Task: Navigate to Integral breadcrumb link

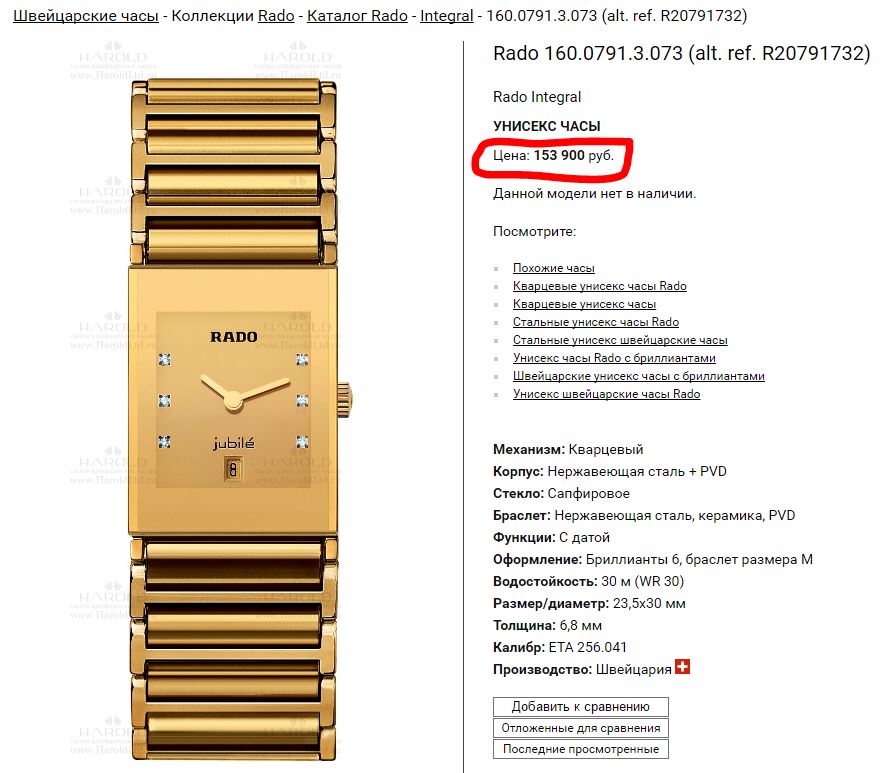Action: pyautogui.click(x=447, y=16)
